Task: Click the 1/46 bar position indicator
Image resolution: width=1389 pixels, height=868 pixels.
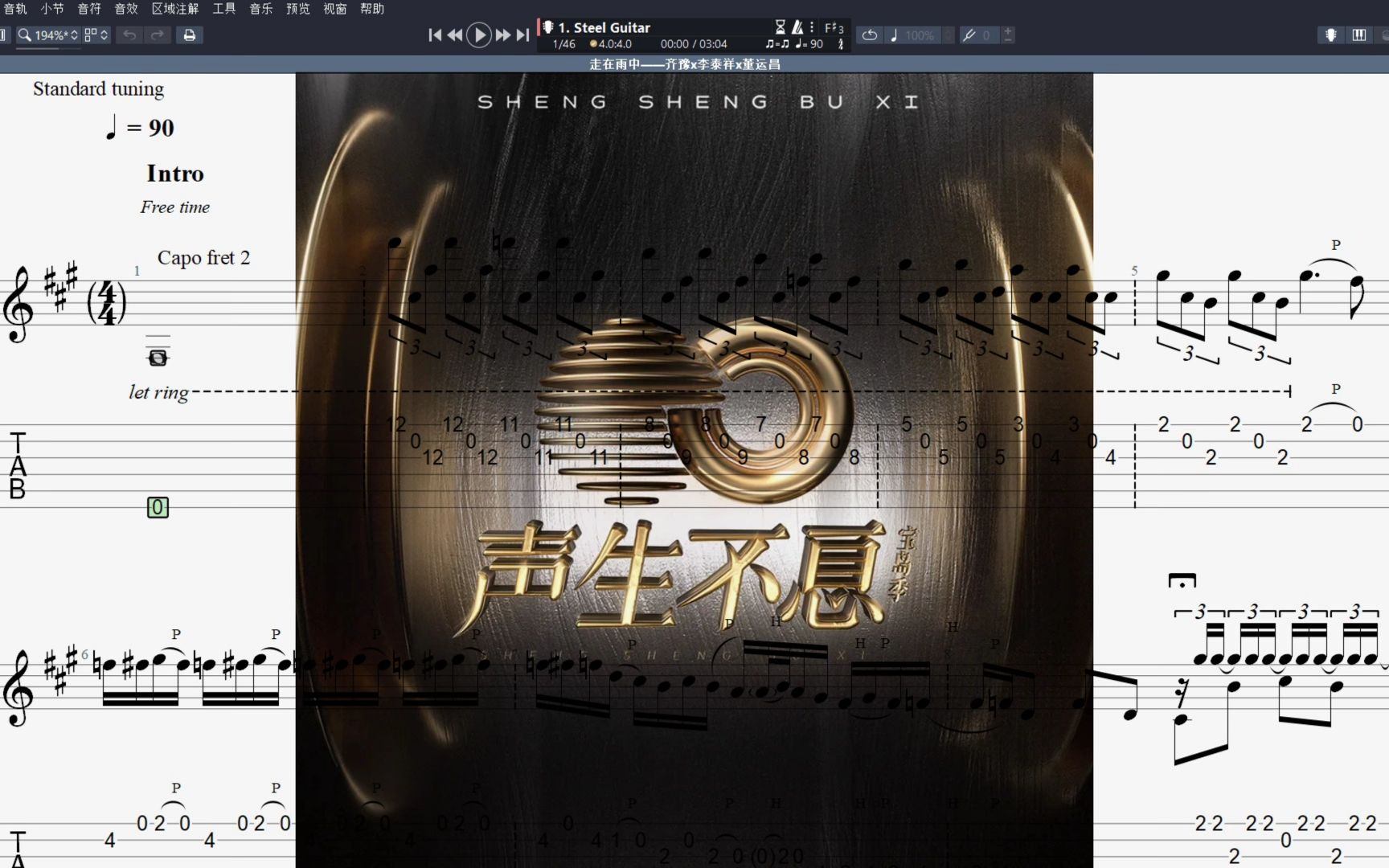Action: pyautogui.click(x=564, y=44)
